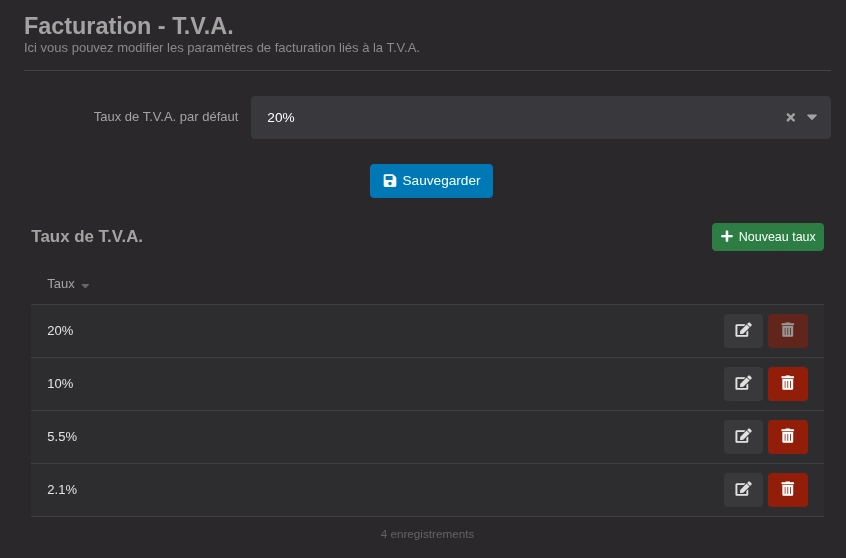Click the 'Facturation - T.V.A.' page title
The height and width of the screenshot is (558, 846).
click(128, 26)
